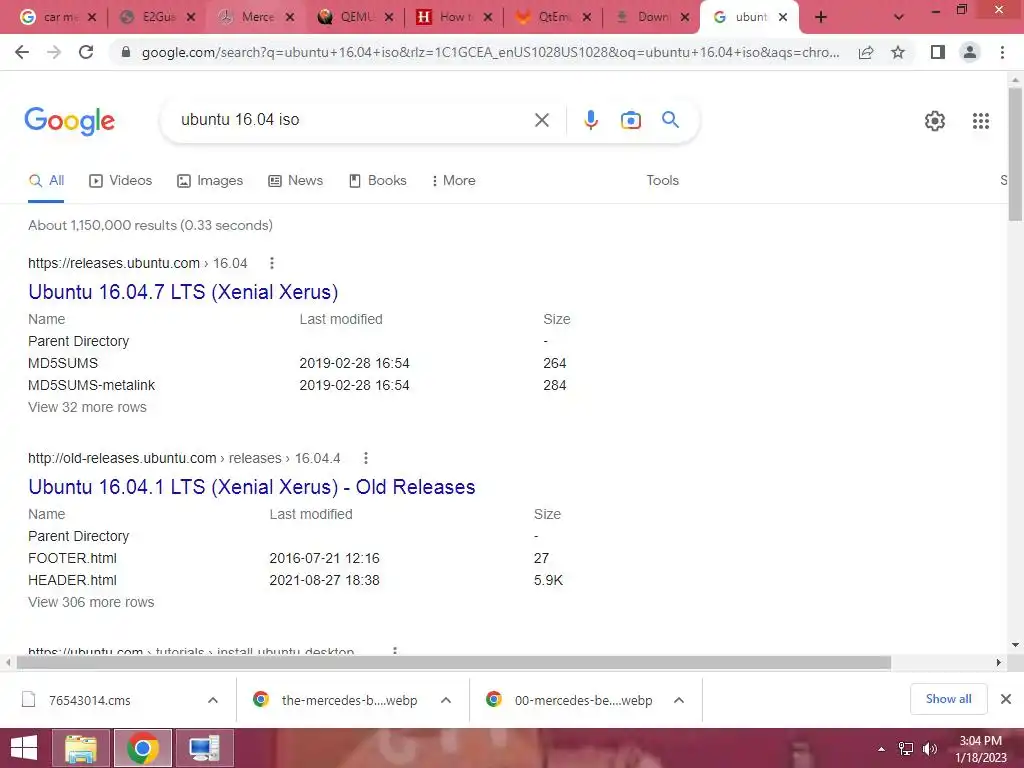Open network status in system tray
Image resolution: width=1024 pixels, height=768 pixels.
906,749
